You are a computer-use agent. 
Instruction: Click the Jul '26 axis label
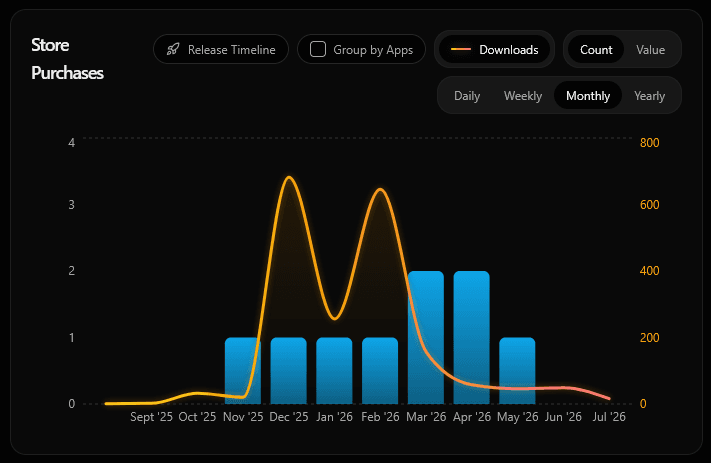[609, 417]
